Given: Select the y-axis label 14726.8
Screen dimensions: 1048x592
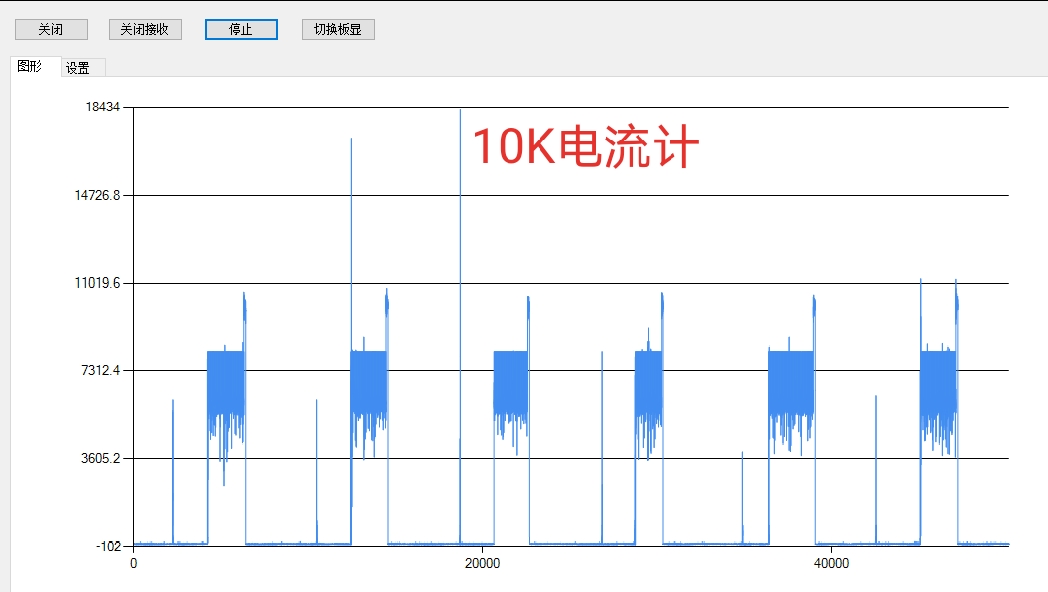Looking at the screenshot, I should click(98, 195).
